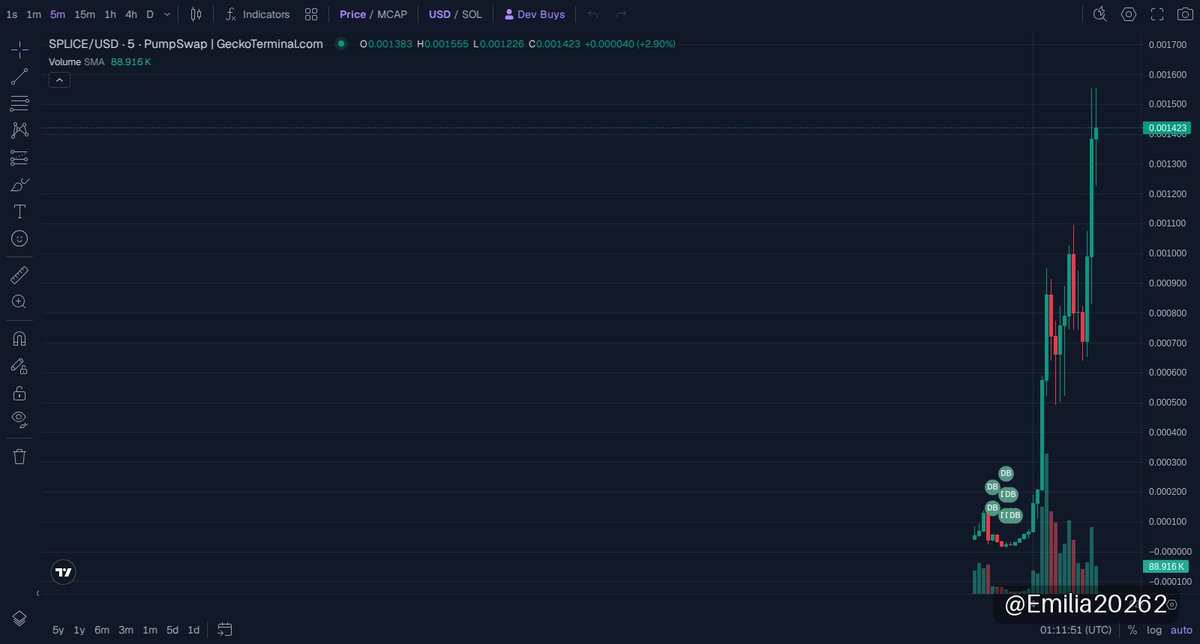This screenshot has height=644, width=1200.
Task: Click the TradingView logo badge
Action: point(63,572)
